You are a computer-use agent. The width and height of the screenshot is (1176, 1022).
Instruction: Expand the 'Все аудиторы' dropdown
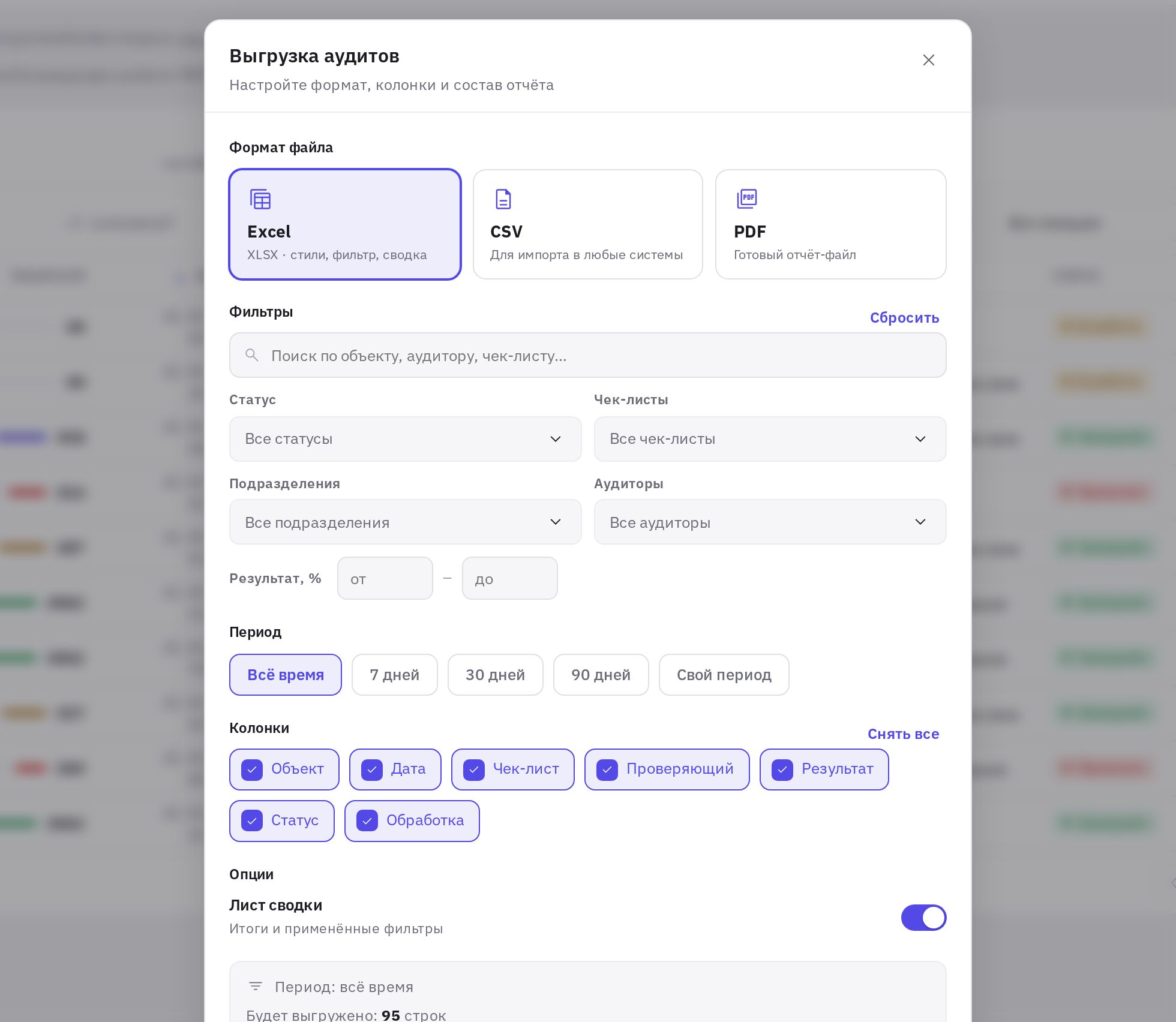(770, 522)
